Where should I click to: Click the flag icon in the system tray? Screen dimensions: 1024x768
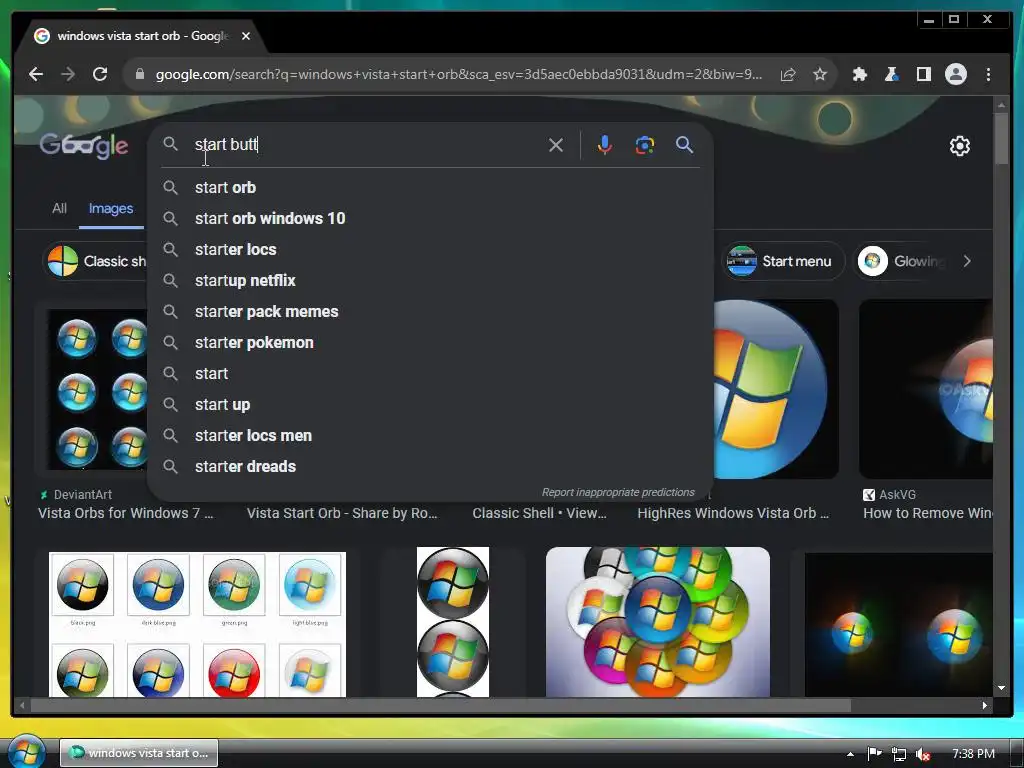(874, 754)
